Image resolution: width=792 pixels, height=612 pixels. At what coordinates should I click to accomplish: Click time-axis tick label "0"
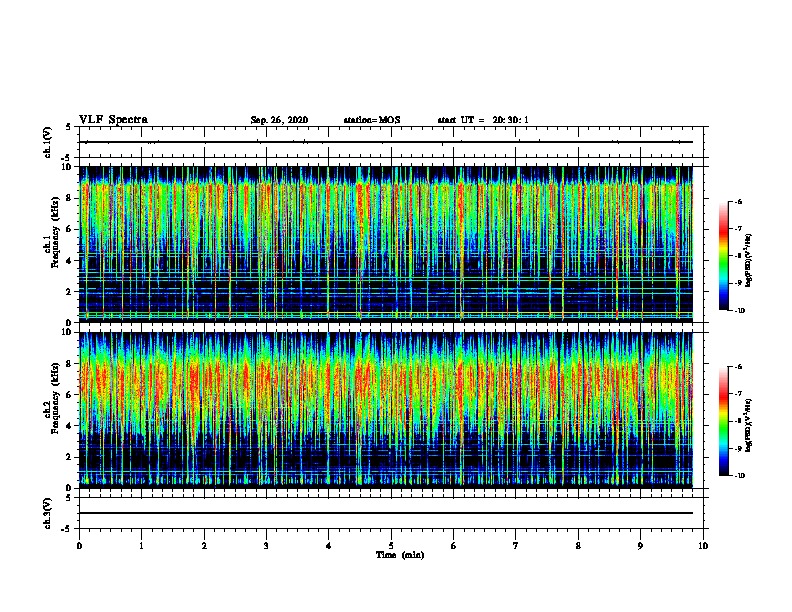click(79, 546)
